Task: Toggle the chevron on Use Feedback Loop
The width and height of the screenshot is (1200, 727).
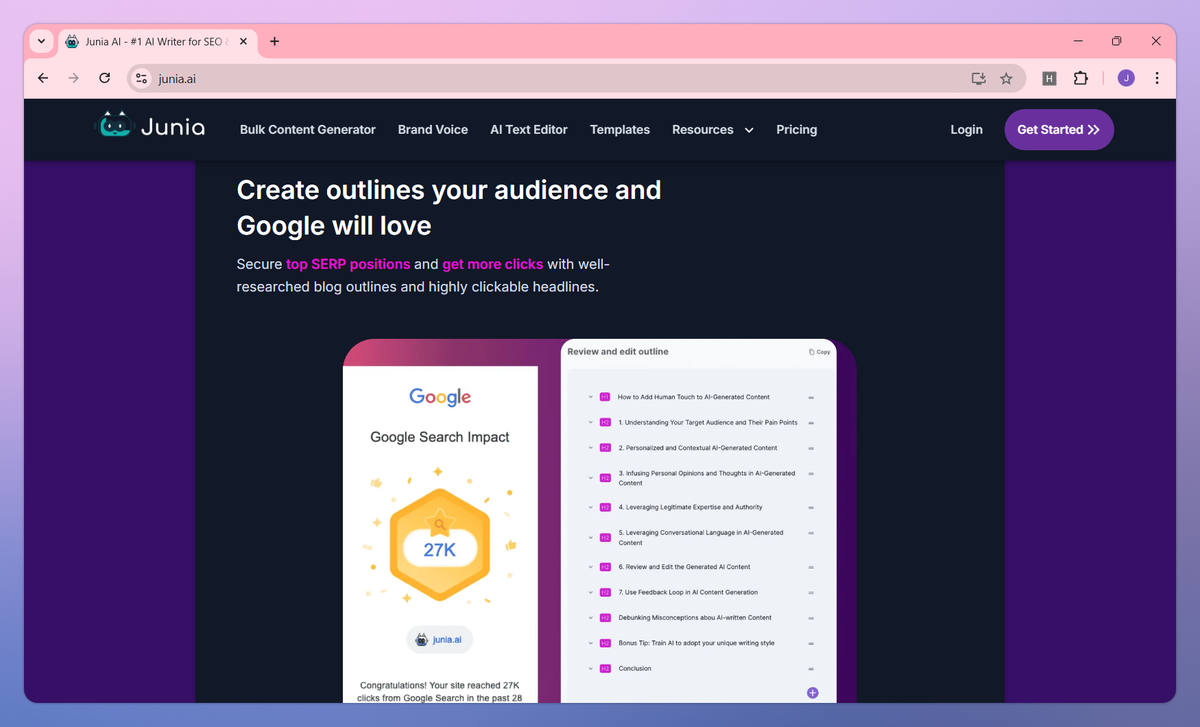Action: (x=590, y=592)
